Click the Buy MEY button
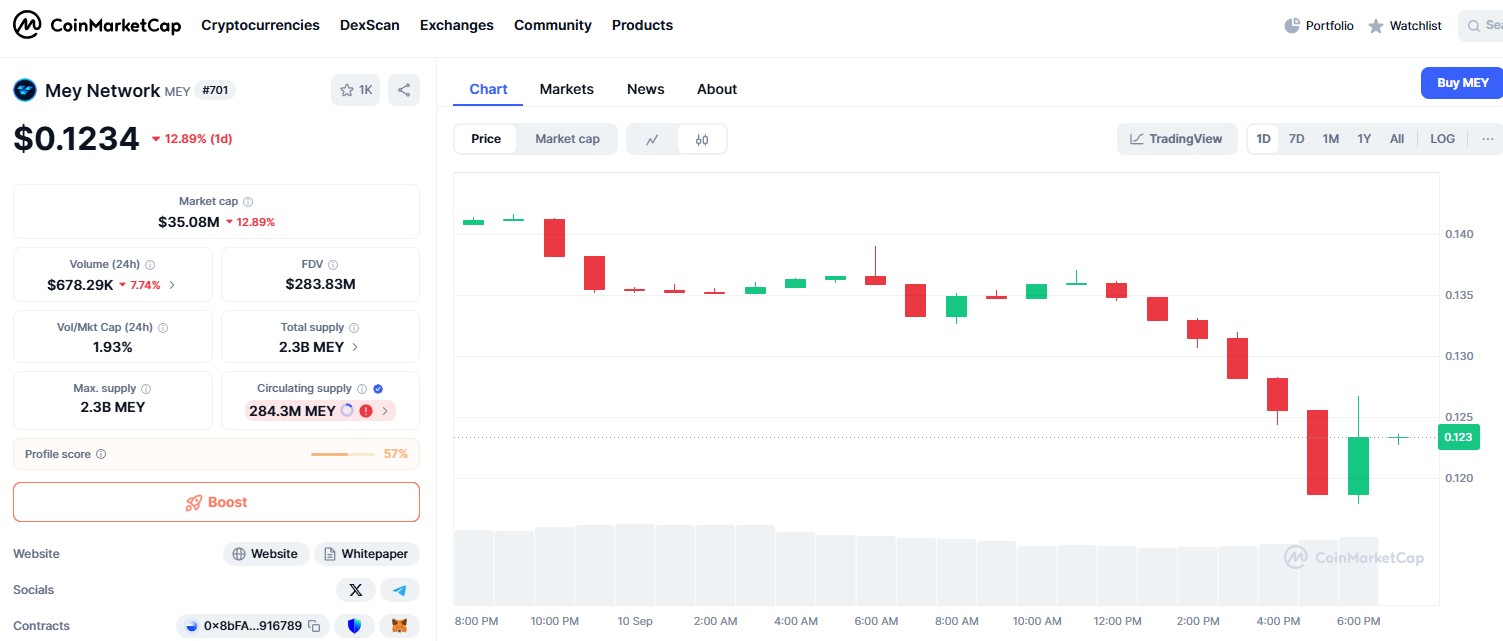Image resolution: width=1503 pixels, height=641 pixels. (x=1462, y=83)
